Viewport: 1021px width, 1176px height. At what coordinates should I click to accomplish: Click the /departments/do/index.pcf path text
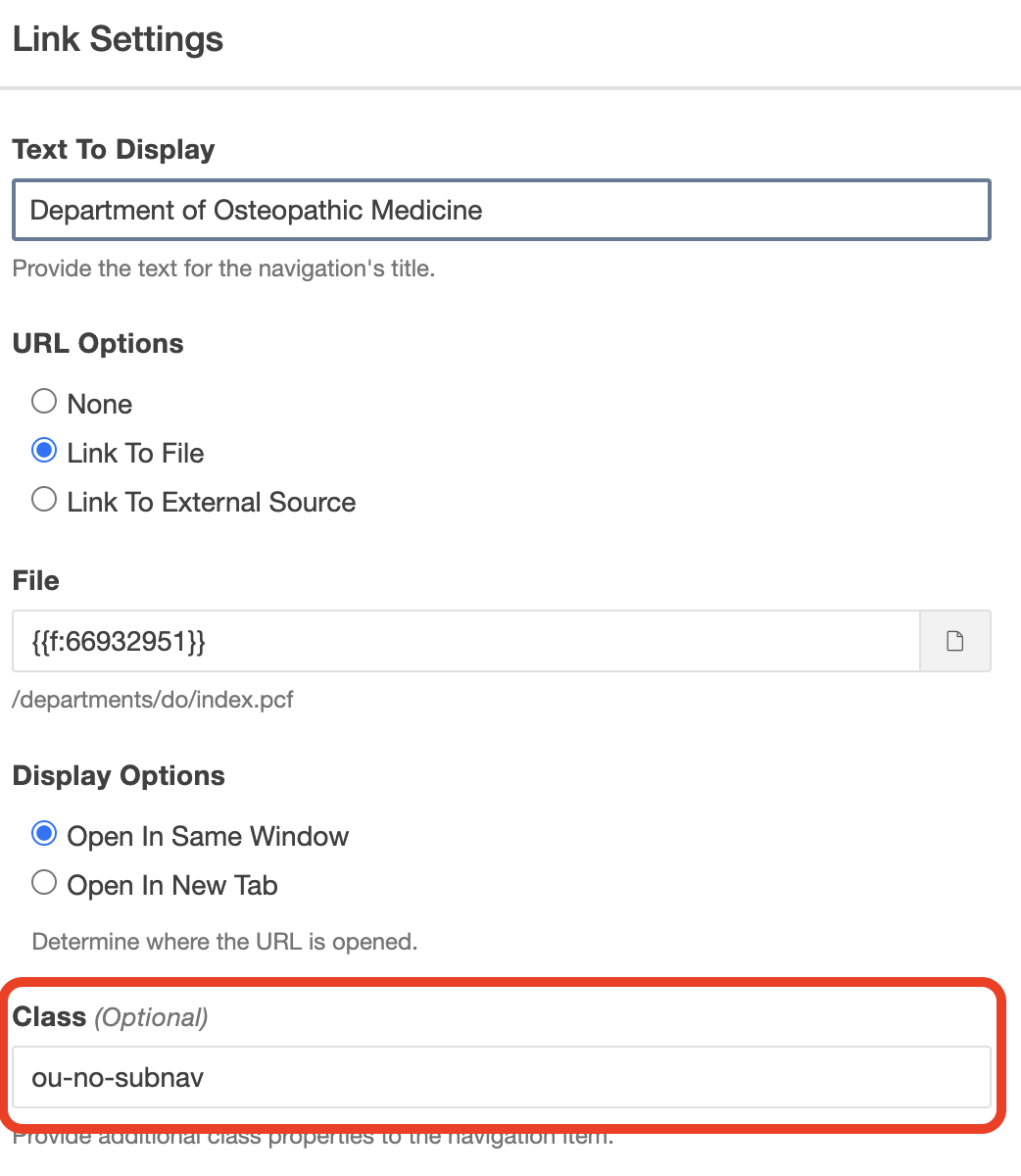point(153,700)
